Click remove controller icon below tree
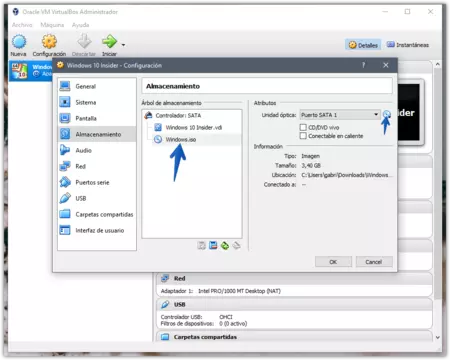Viewport: 450px width, 360px height. [x=213, y=246]
